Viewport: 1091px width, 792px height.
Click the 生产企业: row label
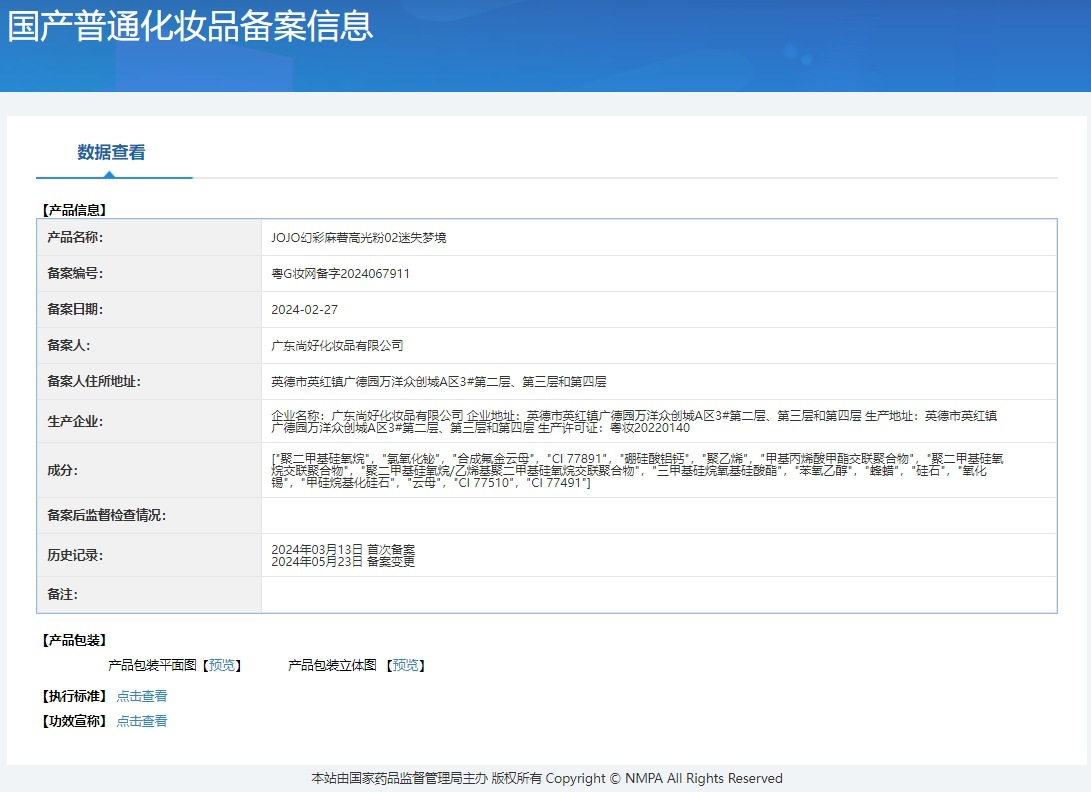click(75, 422)
